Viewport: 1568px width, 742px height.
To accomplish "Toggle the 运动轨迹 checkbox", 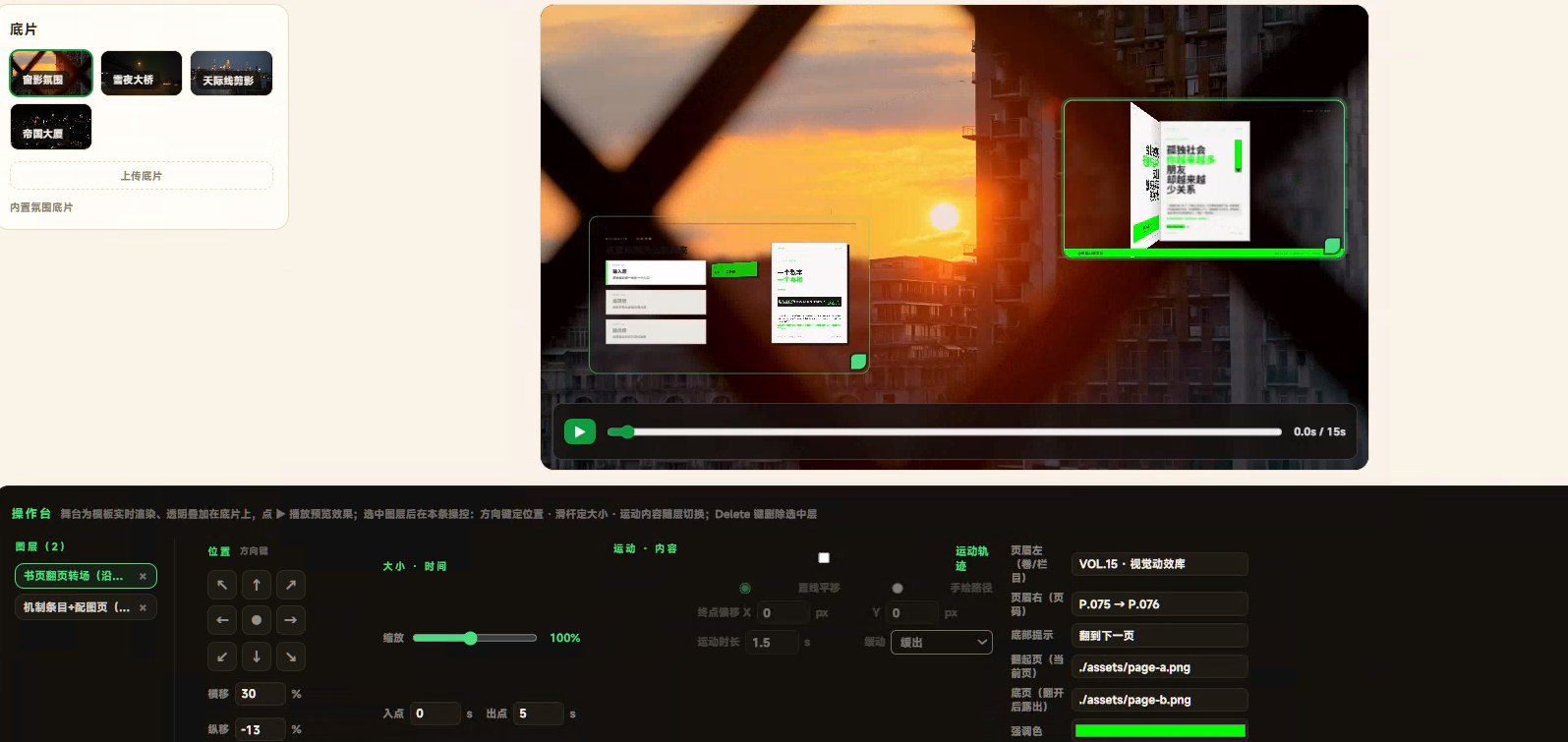I will 824,558.
